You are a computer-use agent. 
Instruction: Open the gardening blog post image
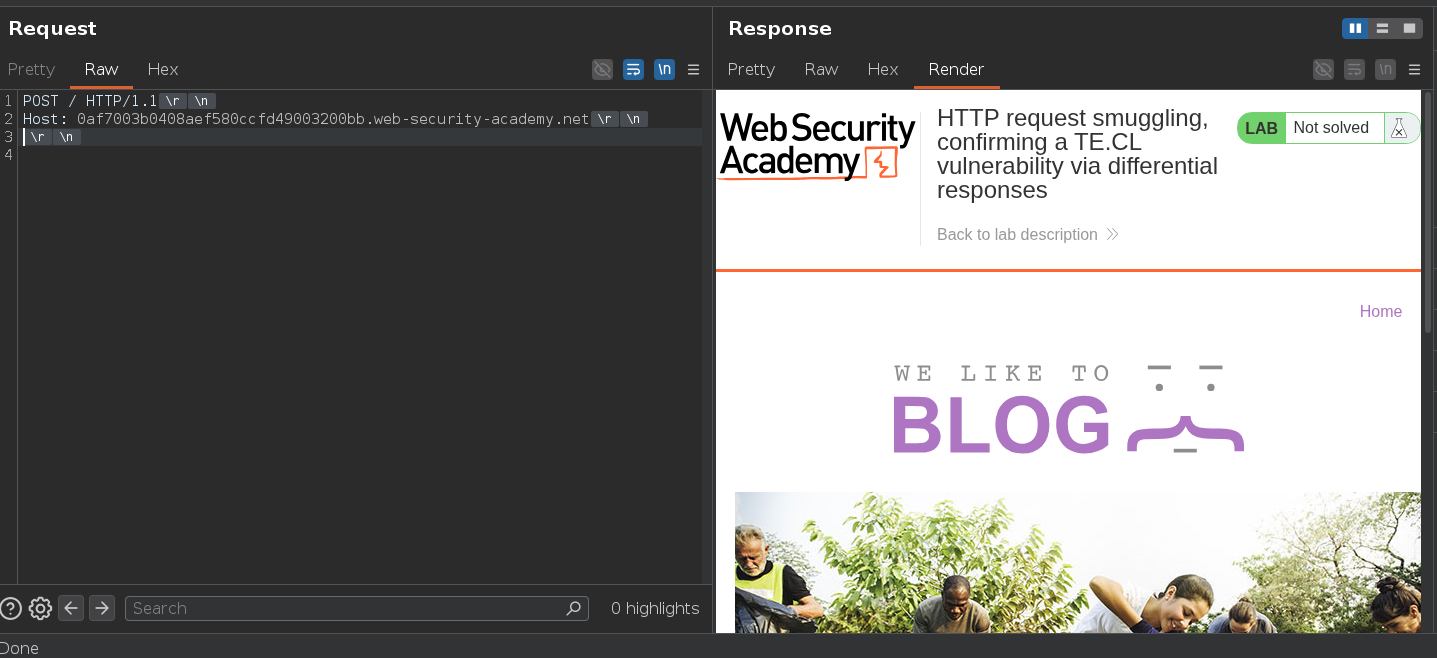[1078, 562]
